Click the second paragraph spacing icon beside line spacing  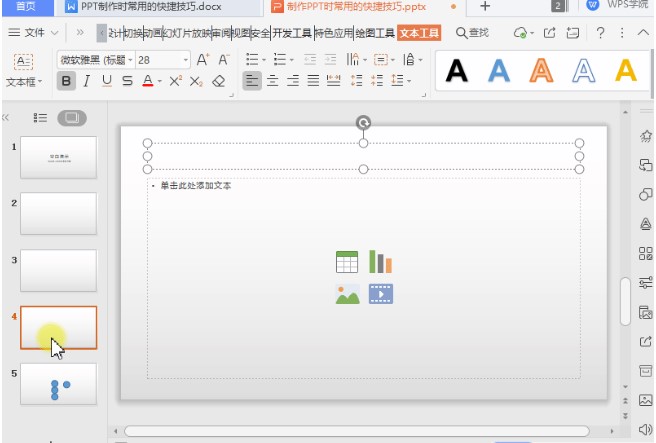point(377,81)
